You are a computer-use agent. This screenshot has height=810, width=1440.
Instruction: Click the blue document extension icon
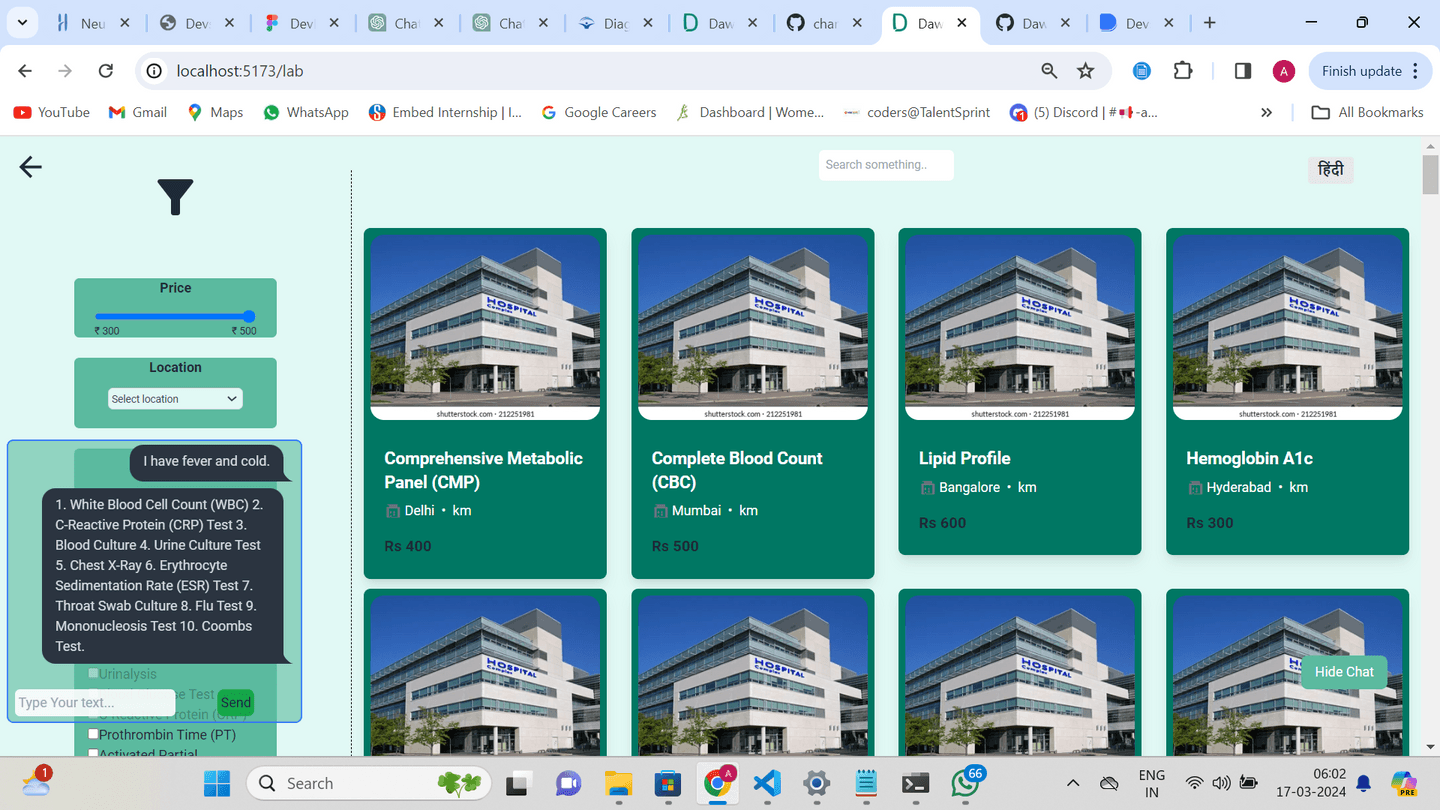1142,71
